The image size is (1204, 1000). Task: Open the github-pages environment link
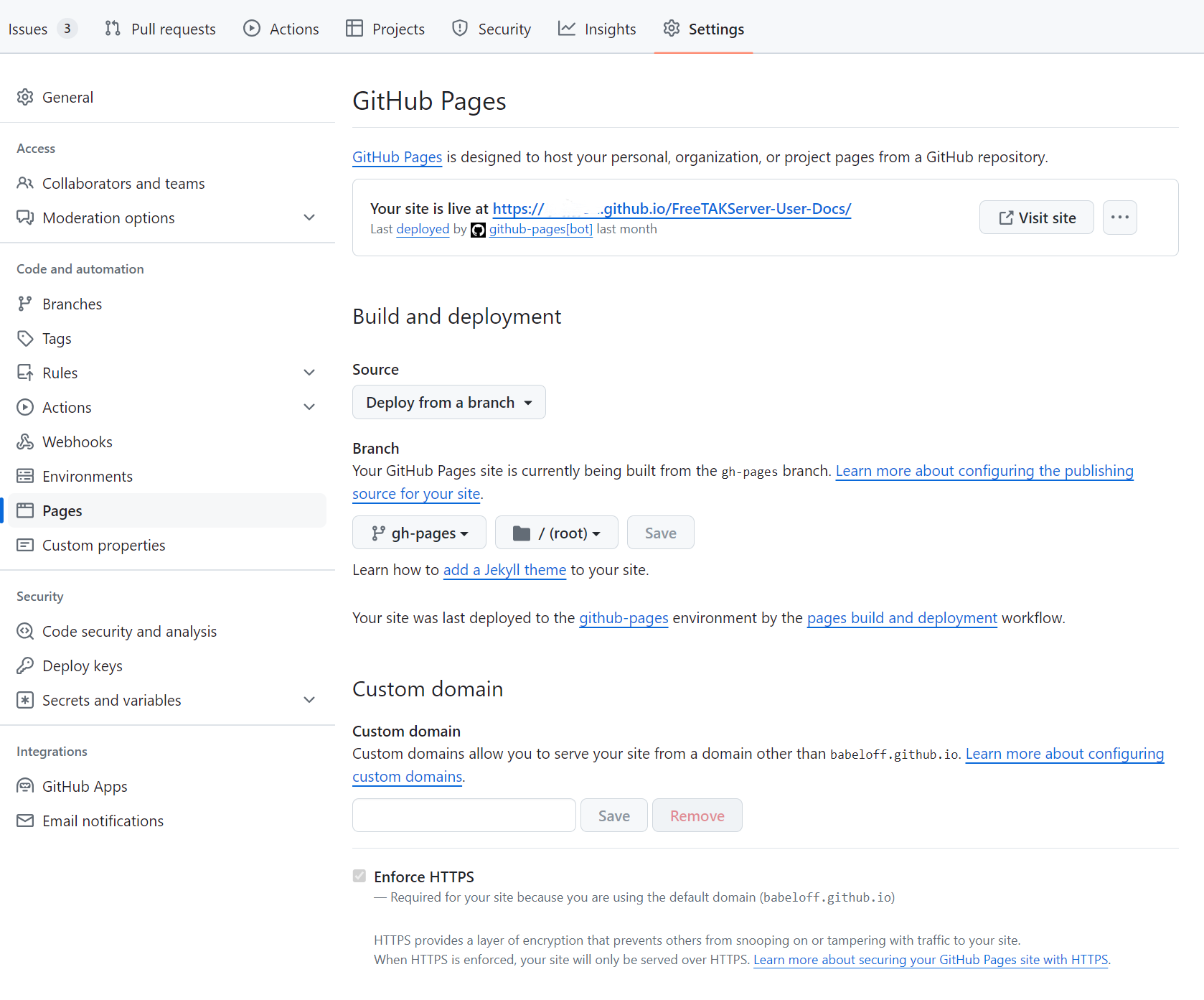point(624,618)
